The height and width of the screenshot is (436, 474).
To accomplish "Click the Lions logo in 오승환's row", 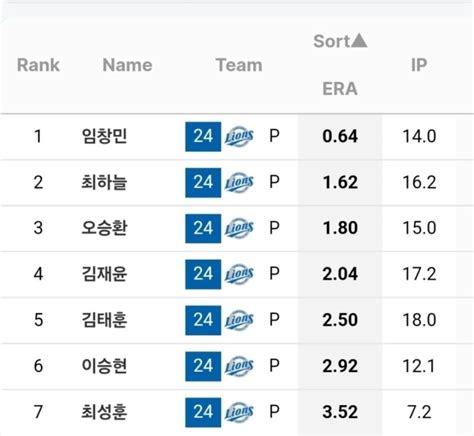I will (x=239, y=228).
